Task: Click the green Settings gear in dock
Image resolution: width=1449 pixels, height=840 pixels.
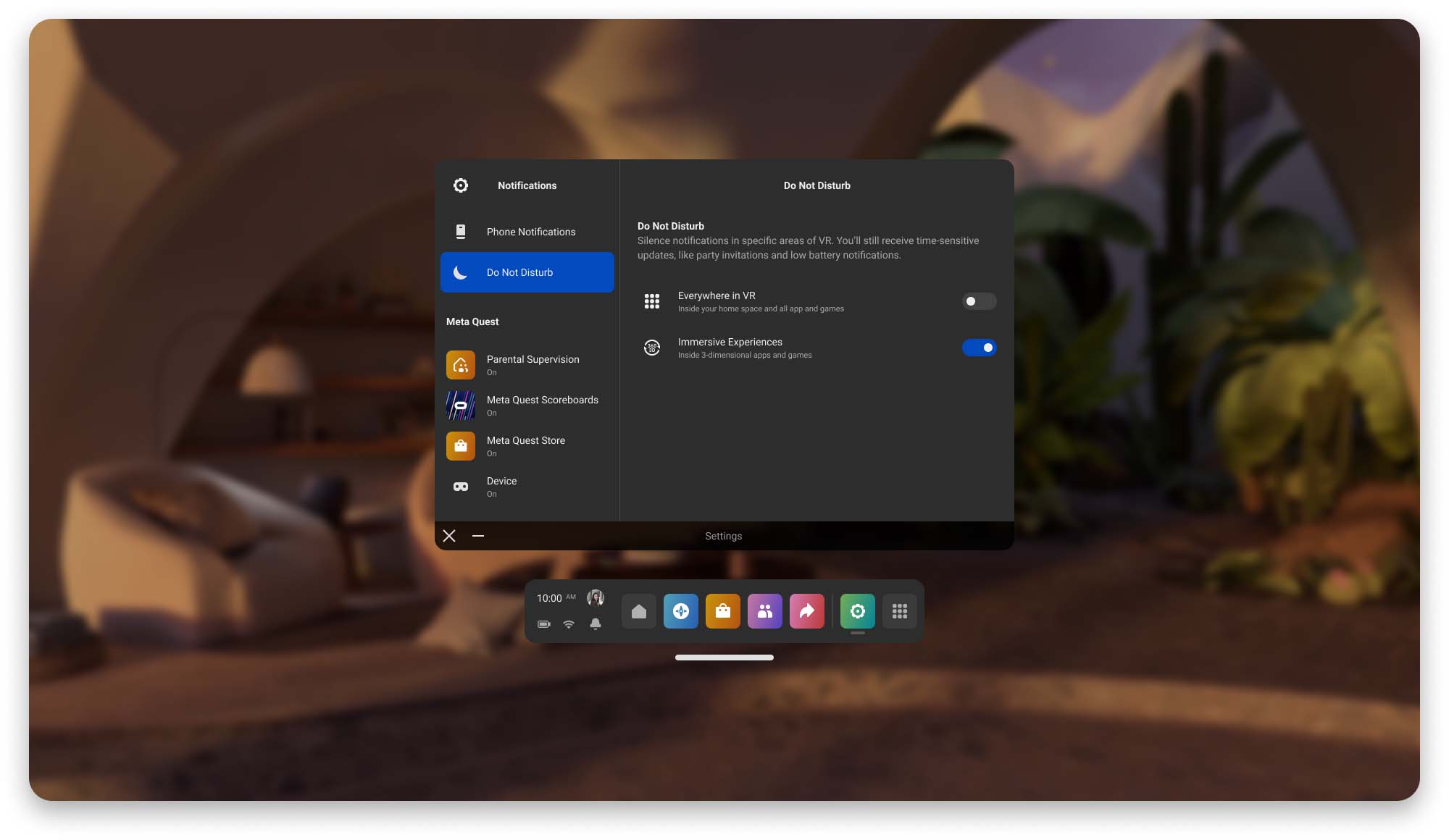Action: [858, 611]
